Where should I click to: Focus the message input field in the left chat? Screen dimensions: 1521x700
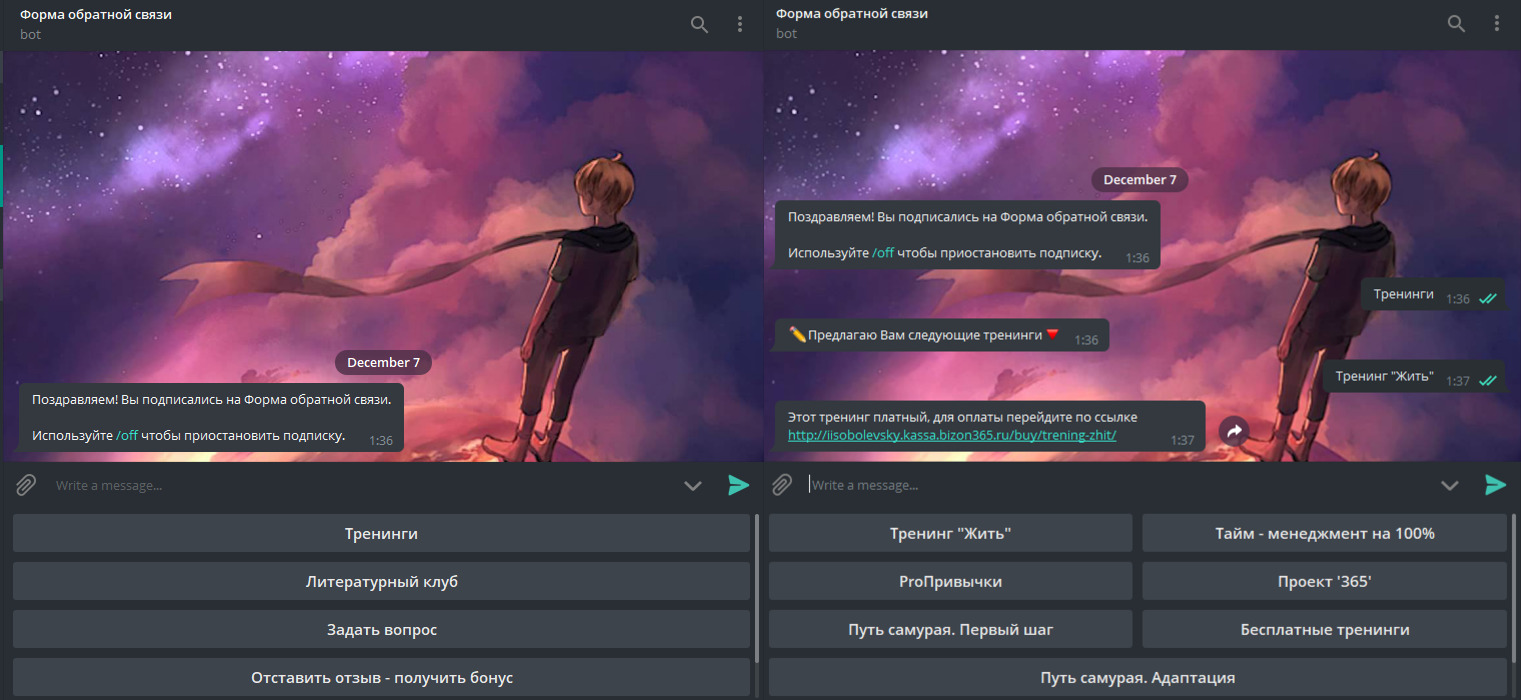360,486
